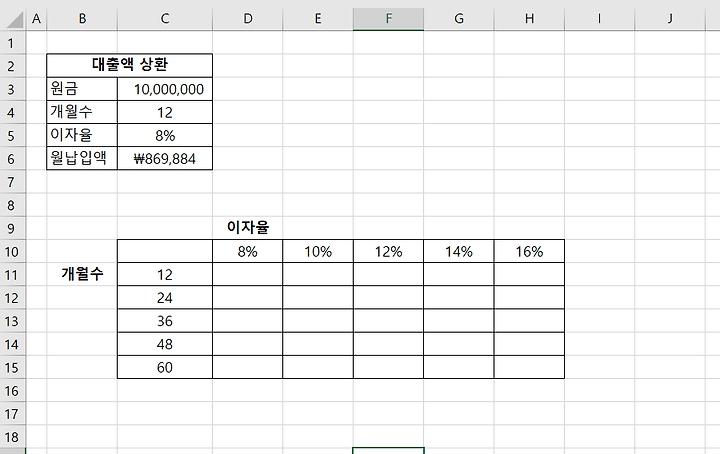Select column D header

(248, 19)
